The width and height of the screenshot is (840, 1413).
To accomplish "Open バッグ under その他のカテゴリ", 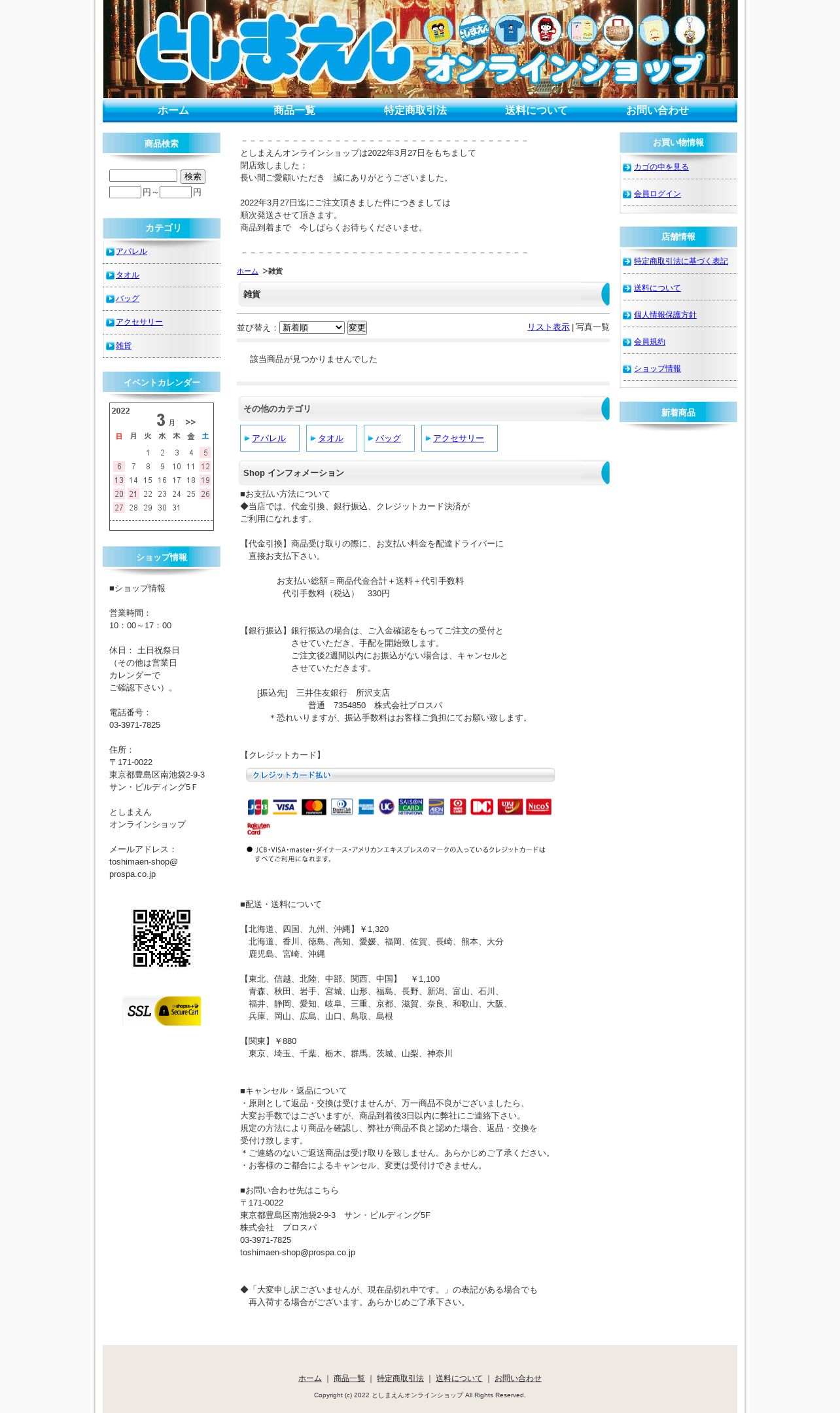I will pyautogui.click(x=388, y=438).
